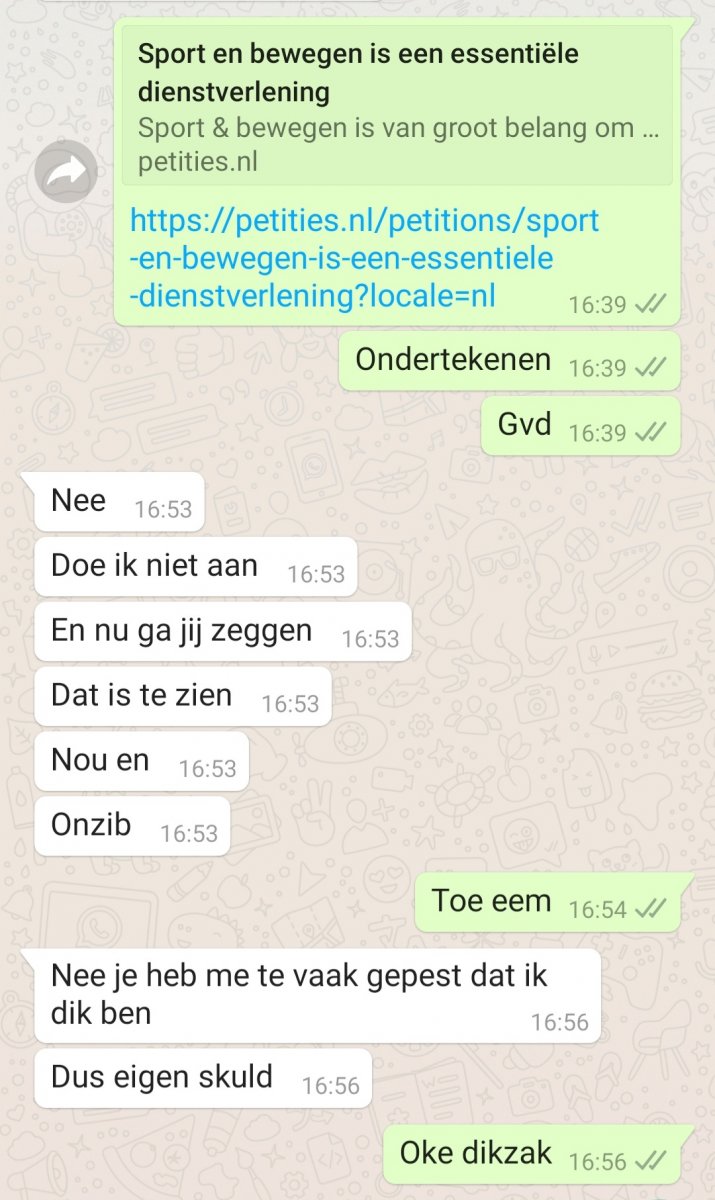Select the Gvd message bubble
This screenshot has height=1200, width=715.
click(581, 425)
